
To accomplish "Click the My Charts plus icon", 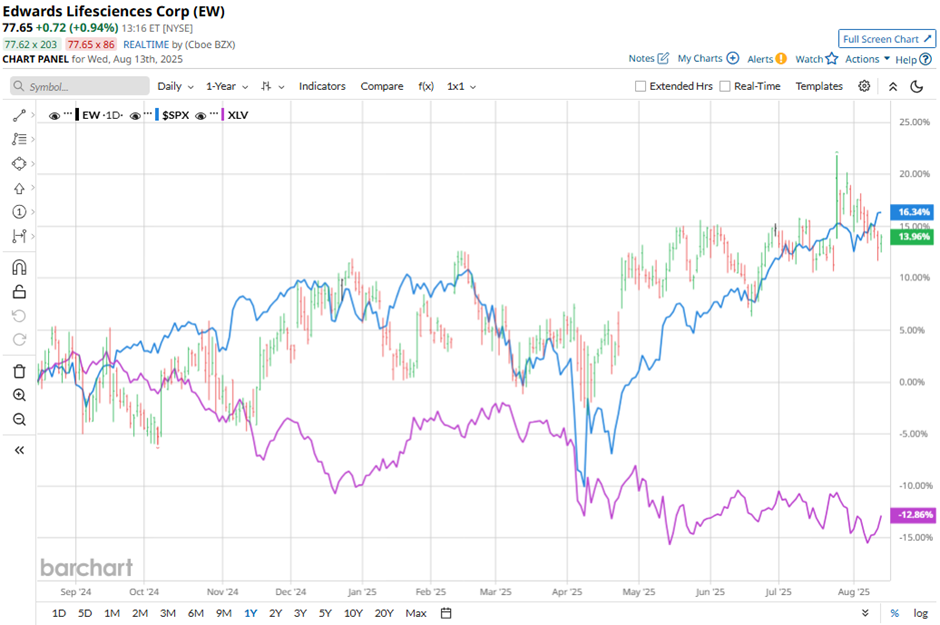I will click(733, 58).
